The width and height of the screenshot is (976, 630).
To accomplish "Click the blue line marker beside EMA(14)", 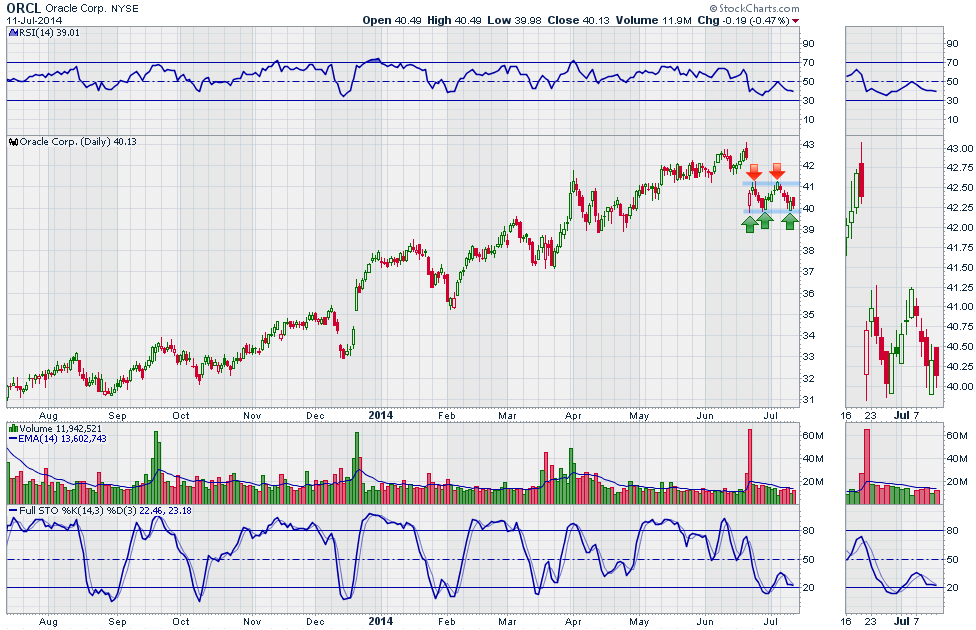I will click(x=13, y=439).
